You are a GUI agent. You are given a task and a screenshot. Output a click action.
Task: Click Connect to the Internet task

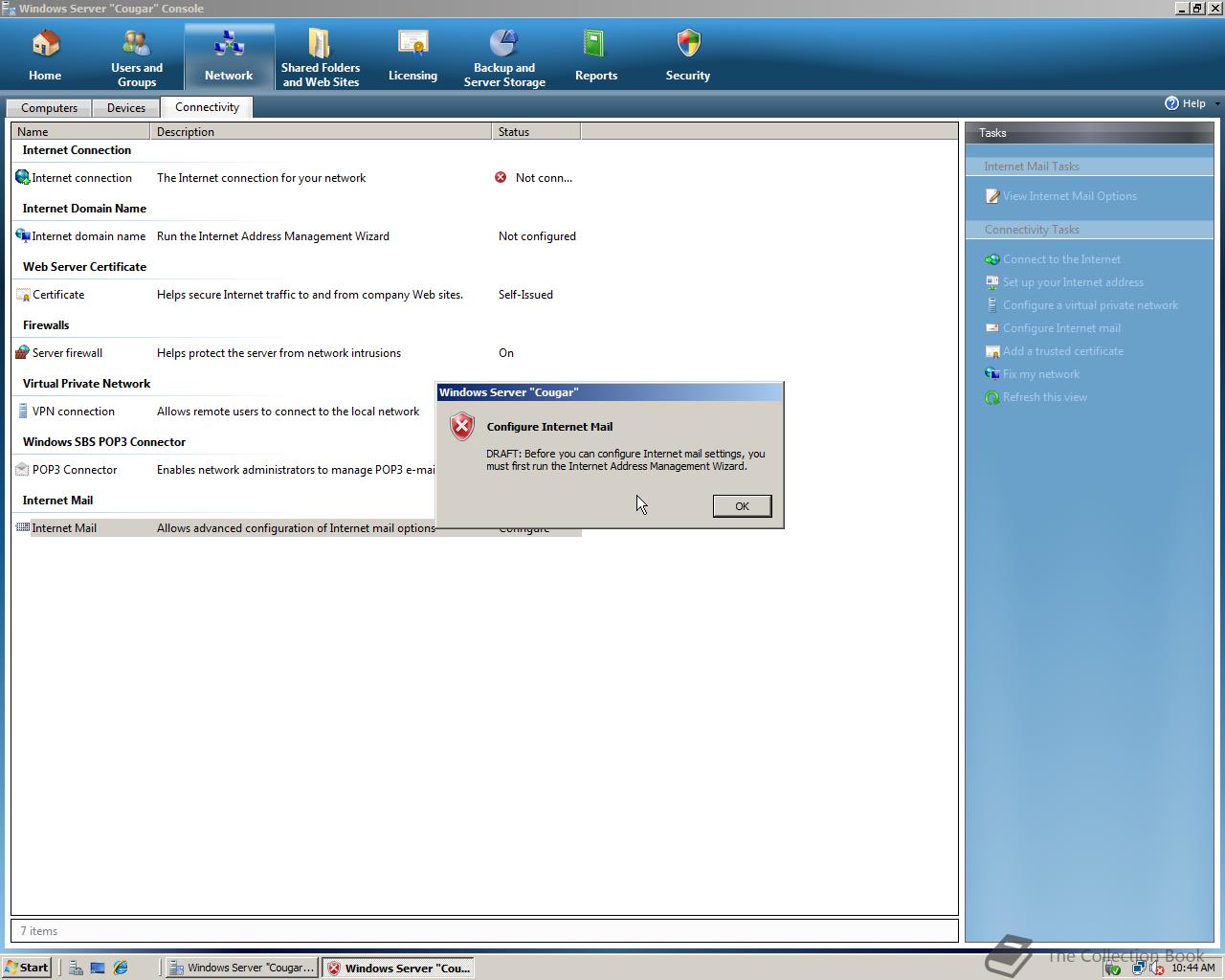[1061, 259]
